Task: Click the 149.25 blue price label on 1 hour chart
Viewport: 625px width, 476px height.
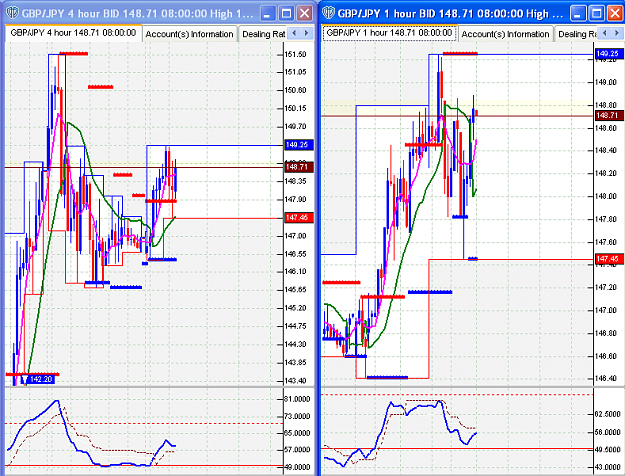Action: 609,53
